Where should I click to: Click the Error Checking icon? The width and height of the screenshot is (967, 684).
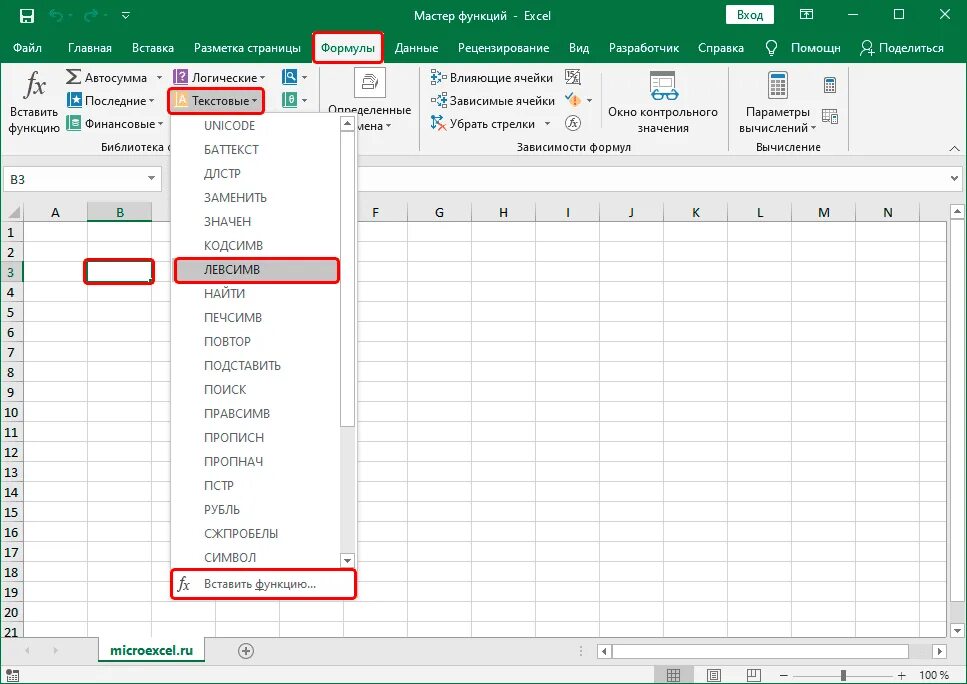tap(573, 100)
